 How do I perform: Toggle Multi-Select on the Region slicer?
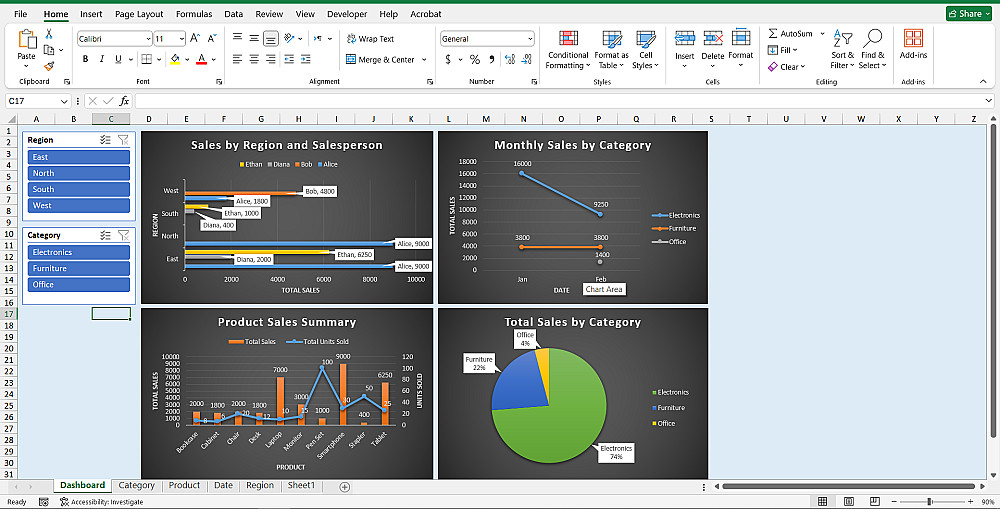pos(106,140)
